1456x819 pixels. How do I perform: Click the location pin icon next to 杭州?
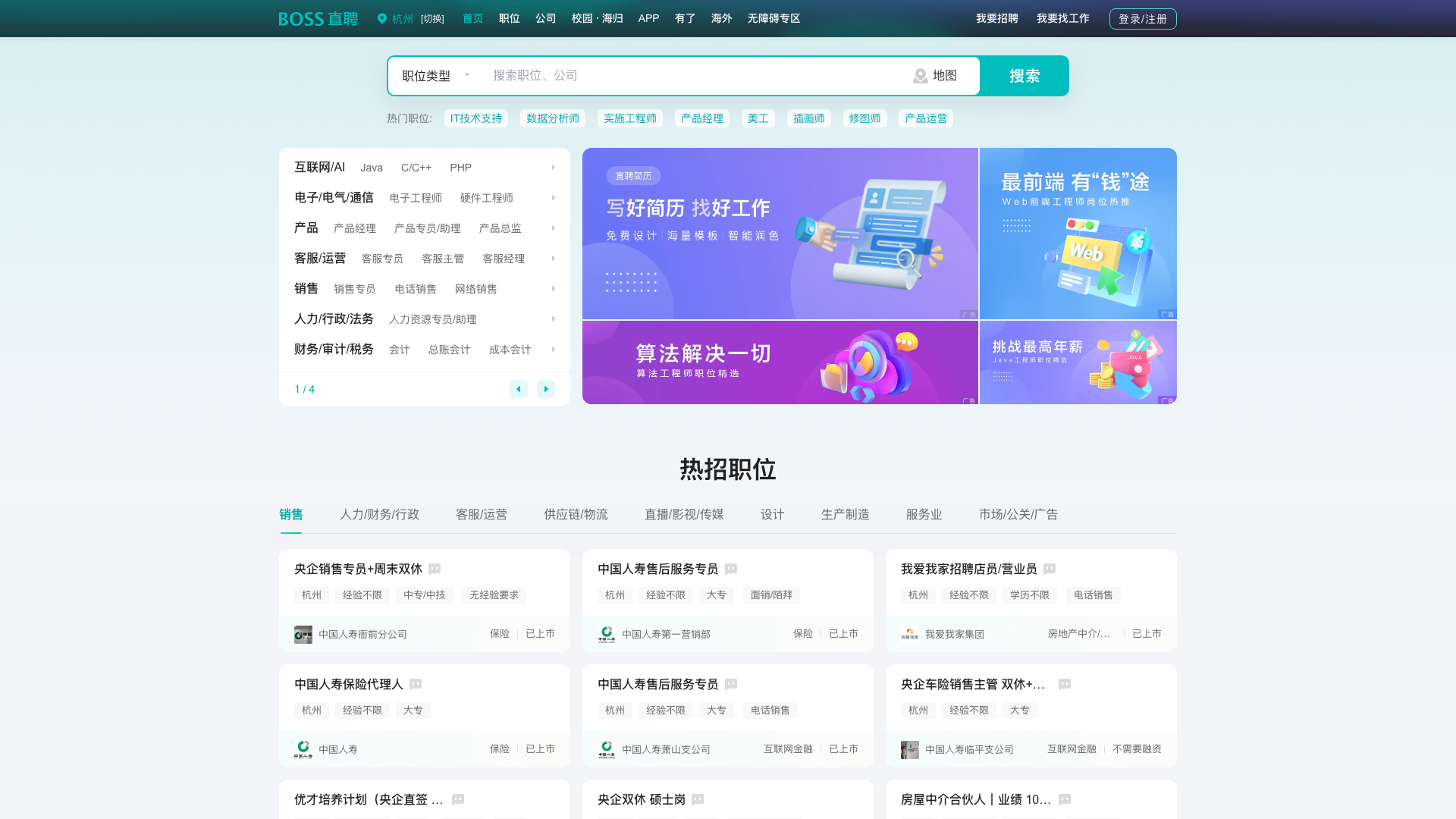[382, 19]
